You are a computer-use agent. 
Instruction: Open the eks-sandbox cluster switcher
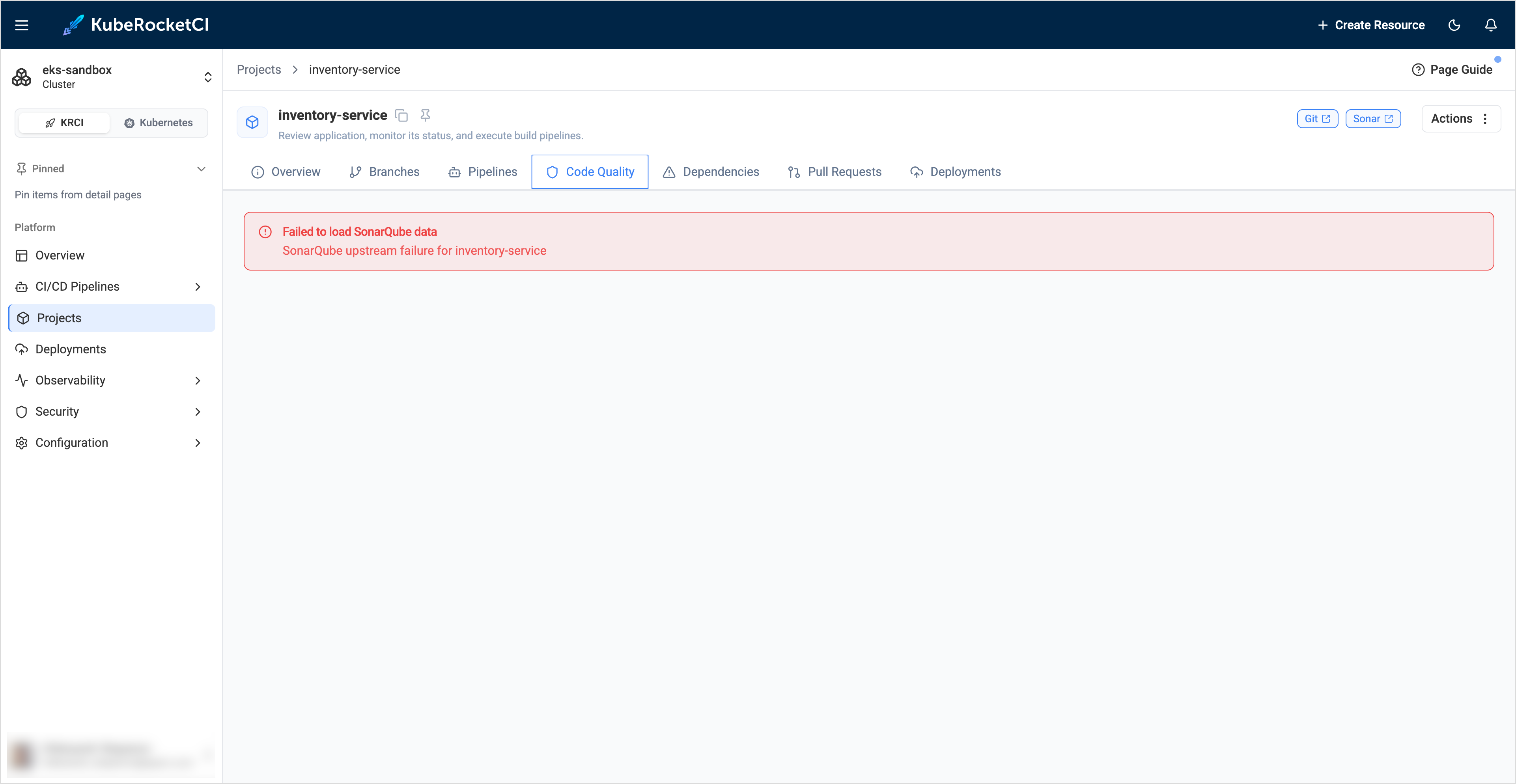[x=112, y=77]
